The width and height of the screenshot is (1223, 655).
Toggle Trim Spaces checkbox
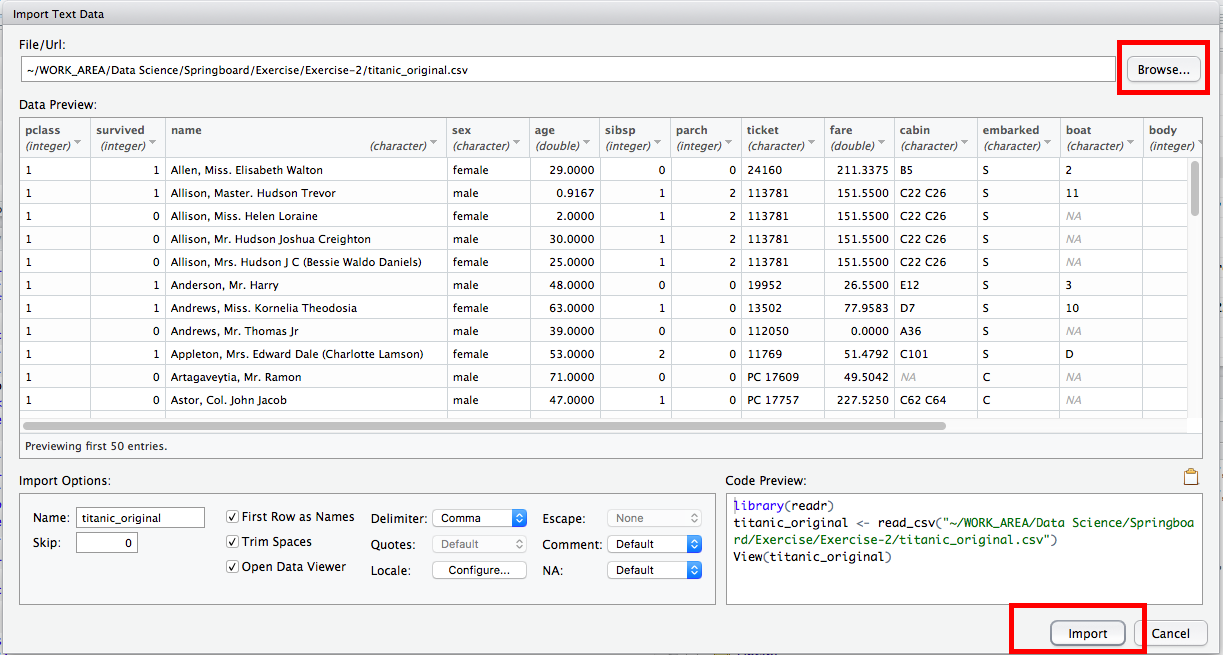[x=233, y=542]
